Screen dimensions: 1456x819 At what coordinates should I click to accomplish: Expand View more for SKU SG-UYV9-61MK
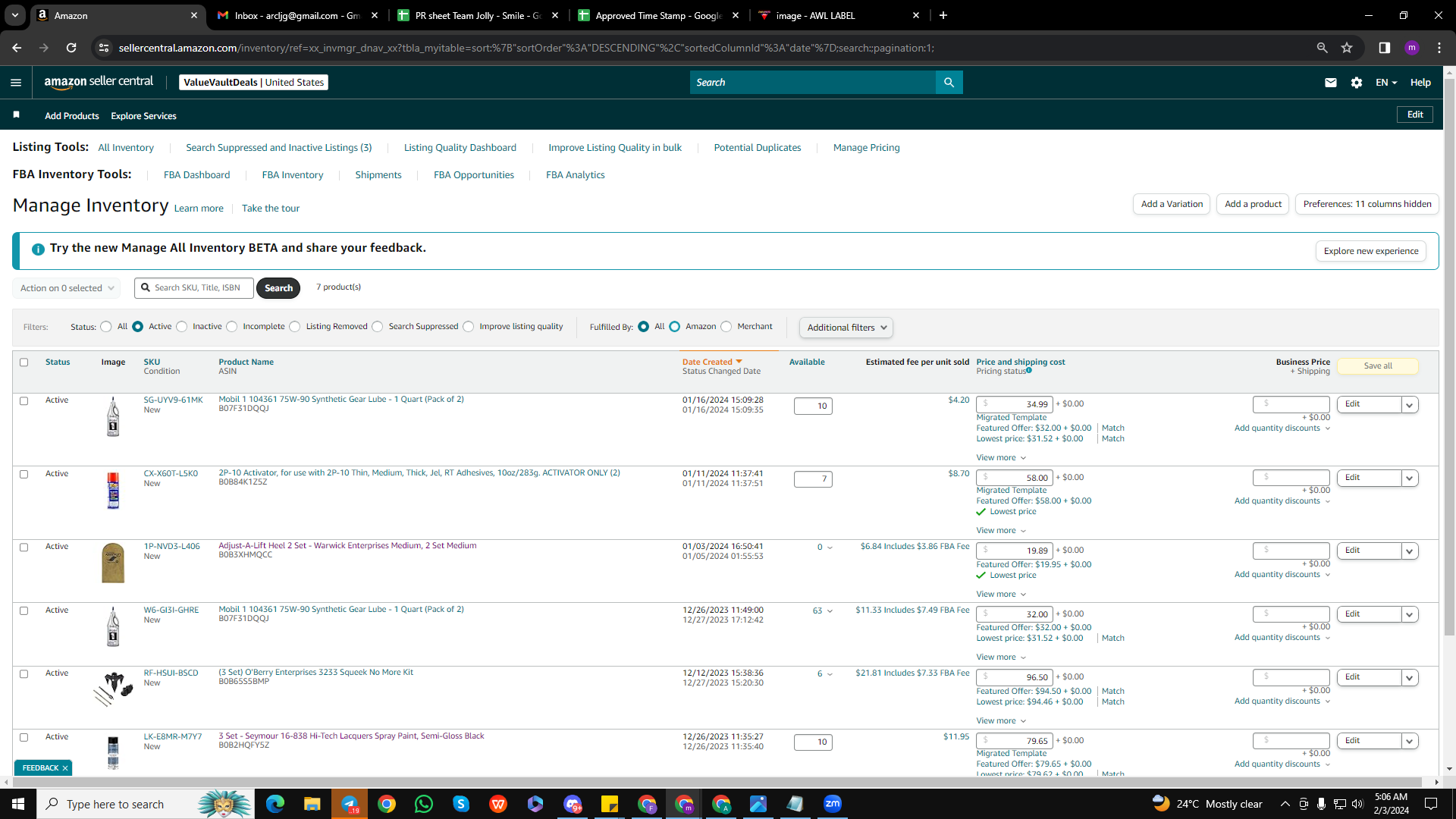[1001, 458]
